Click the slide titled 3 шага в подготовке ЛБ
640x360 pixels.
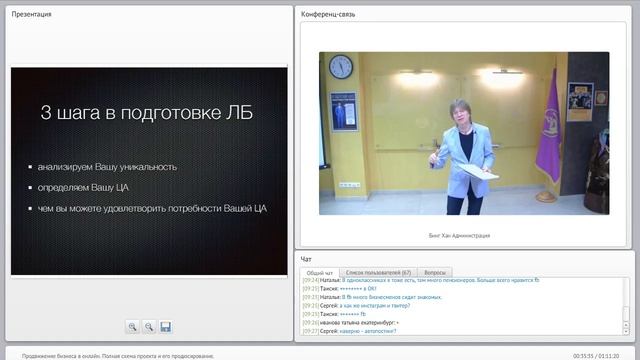(149, 171)
